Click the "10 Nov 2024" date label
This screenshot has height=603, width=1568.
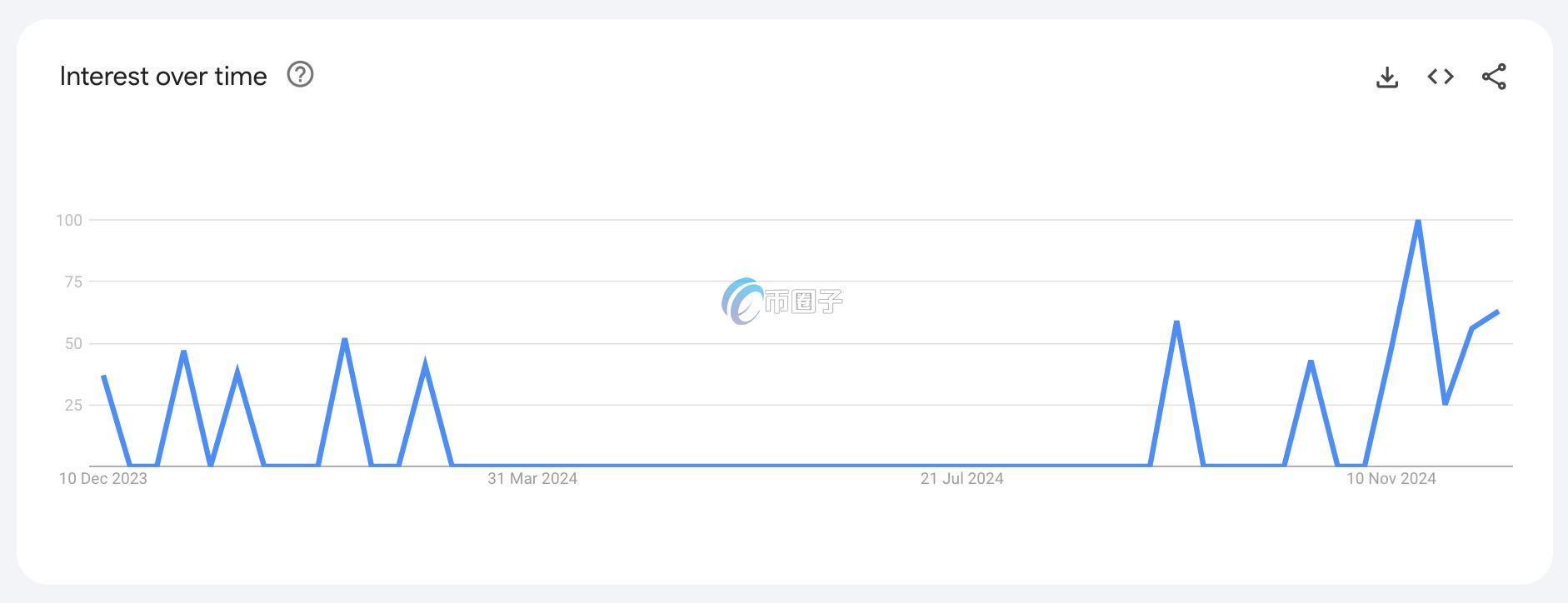[1391, 479]
